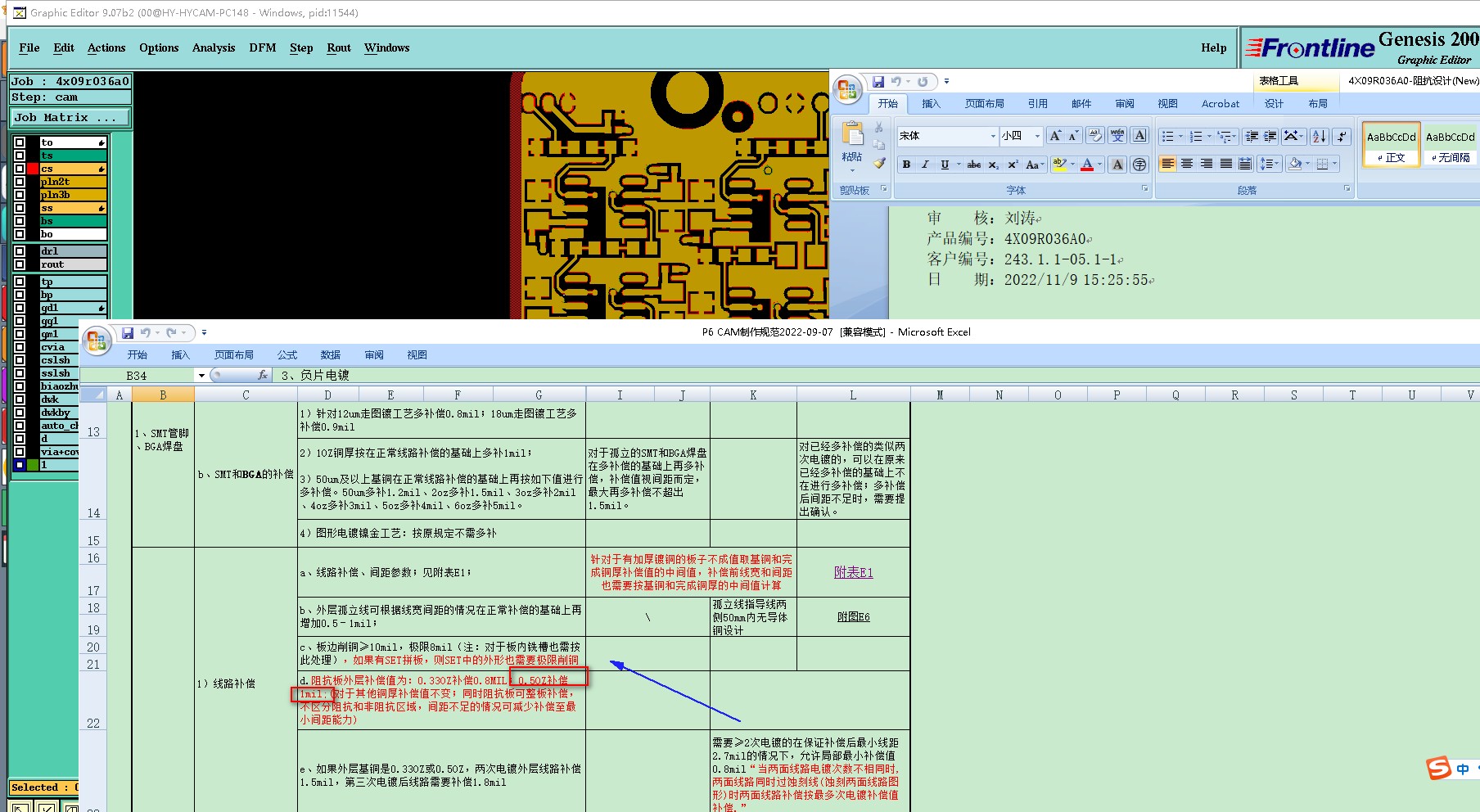This screenshot has height=812, width=1480.
Task: Click Undo in Word quick access toolbar
Action: 896,81
